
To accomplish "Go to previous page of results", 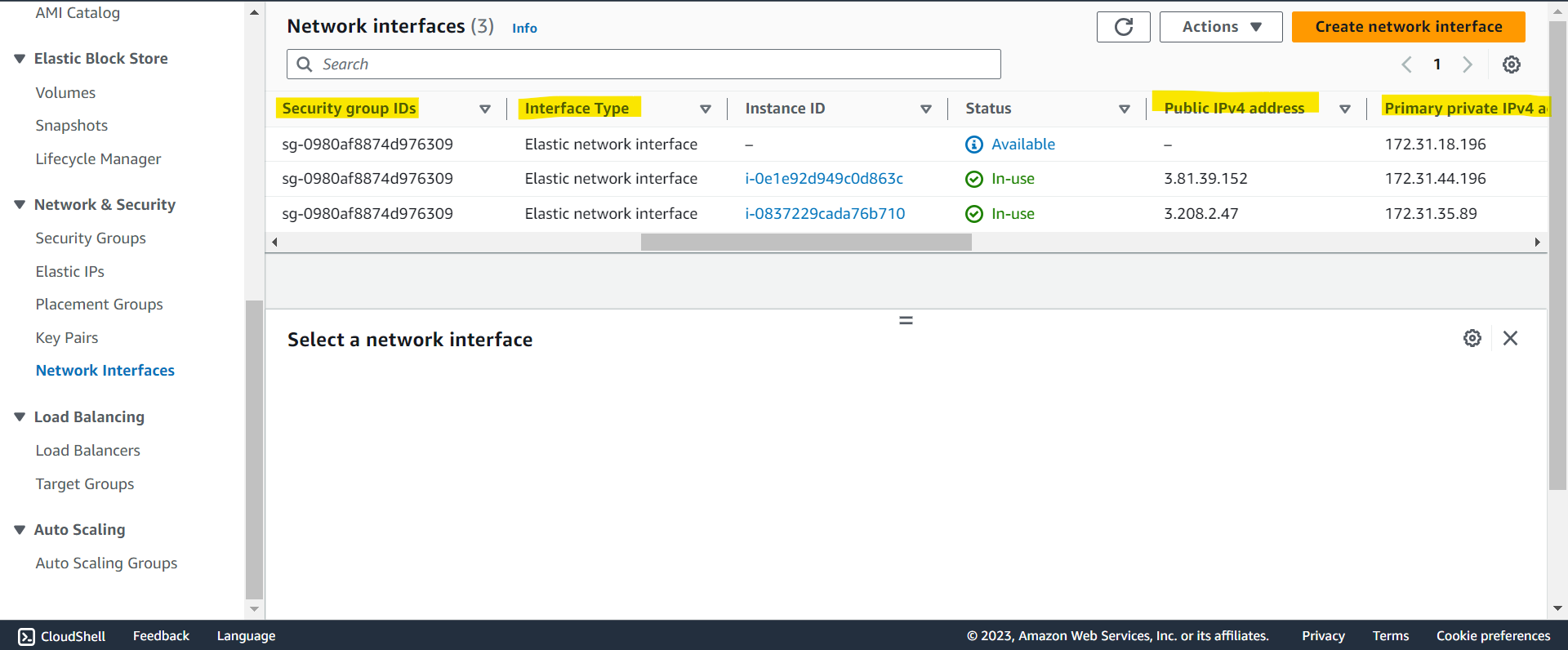I will (1406, 65).
